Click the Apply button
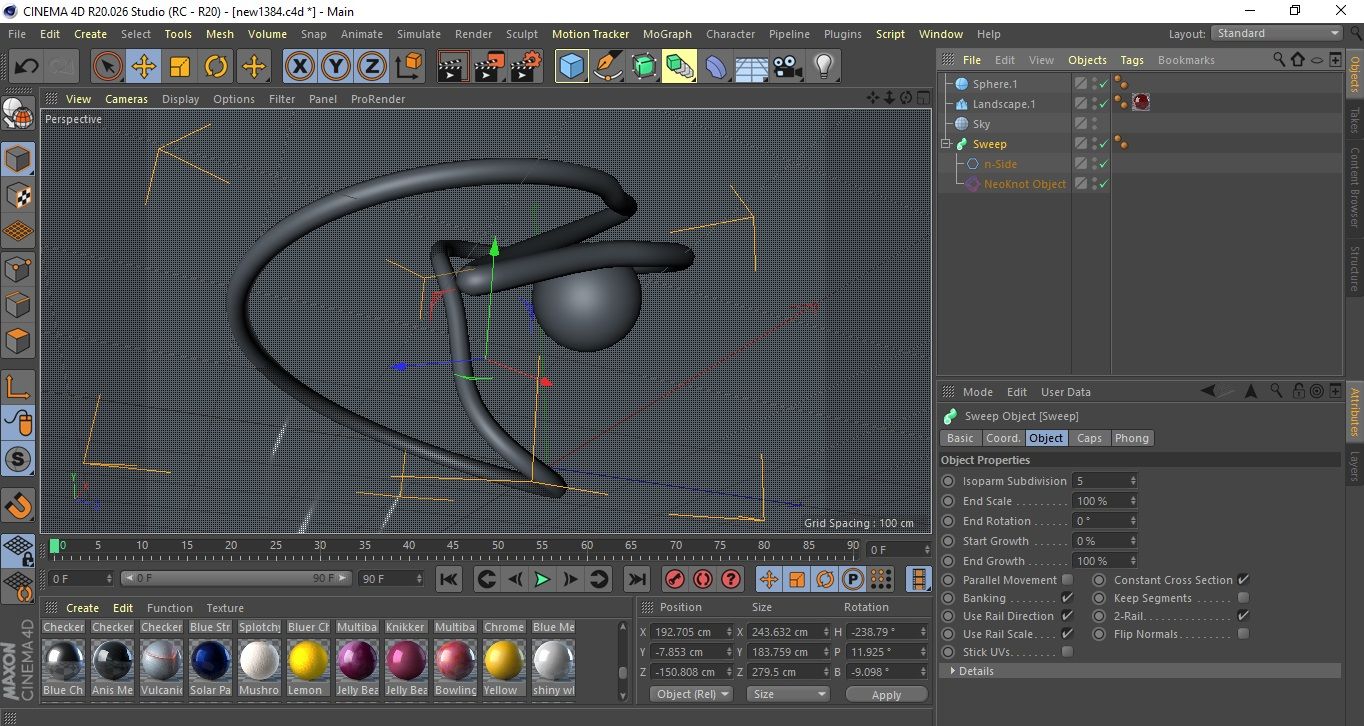This screenshot has height=726, width=1364. click(x=886, y=694)
